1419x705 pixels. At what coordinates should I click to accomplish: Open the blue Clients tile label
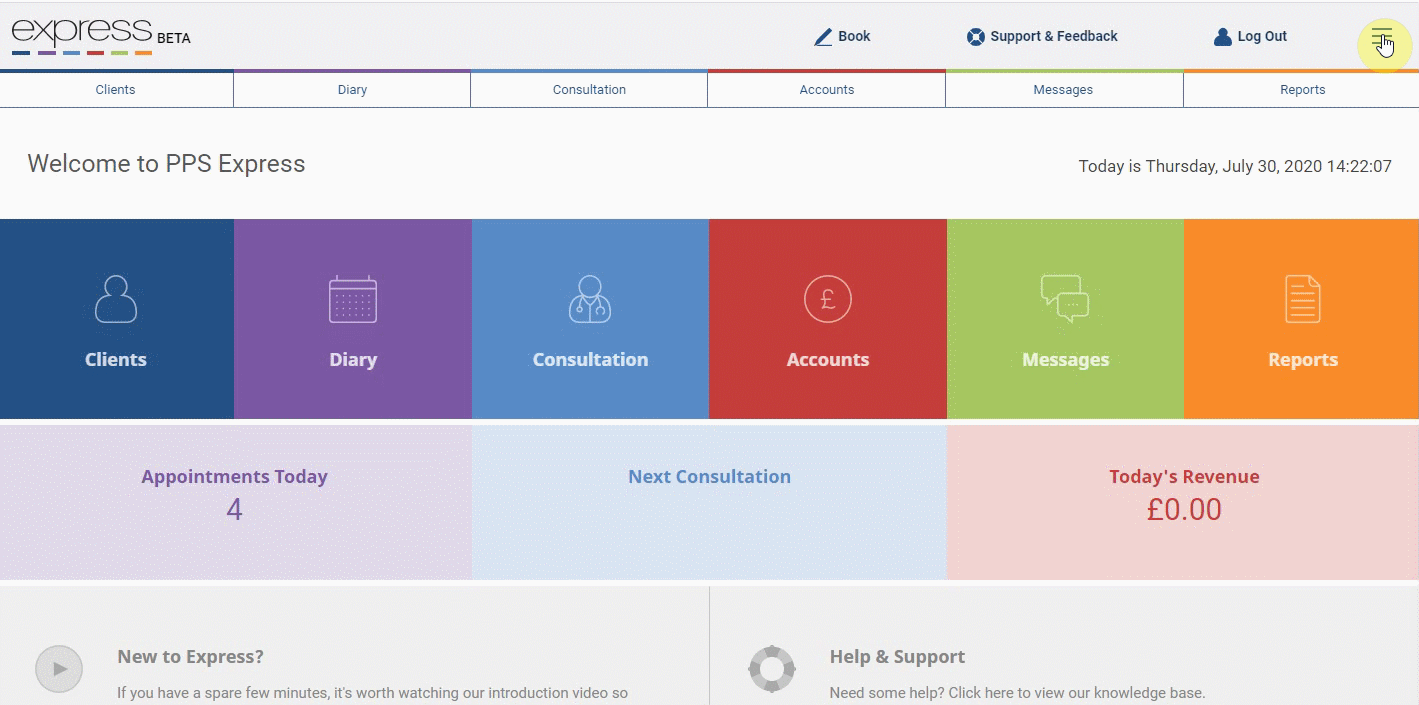click(116, 360)
